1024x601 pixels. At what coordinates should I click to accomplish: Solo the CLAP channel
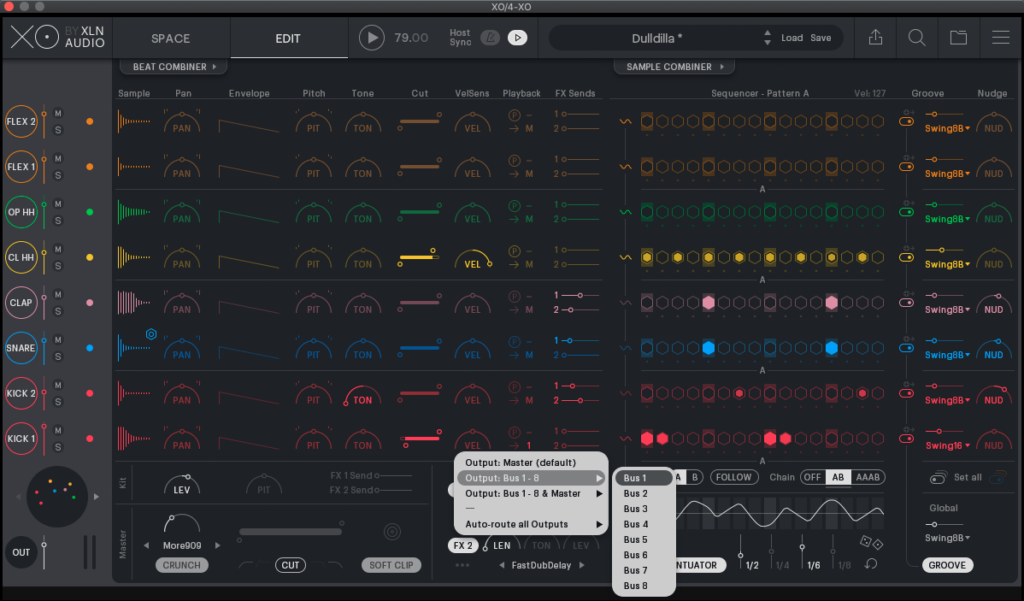click(58, 310)
